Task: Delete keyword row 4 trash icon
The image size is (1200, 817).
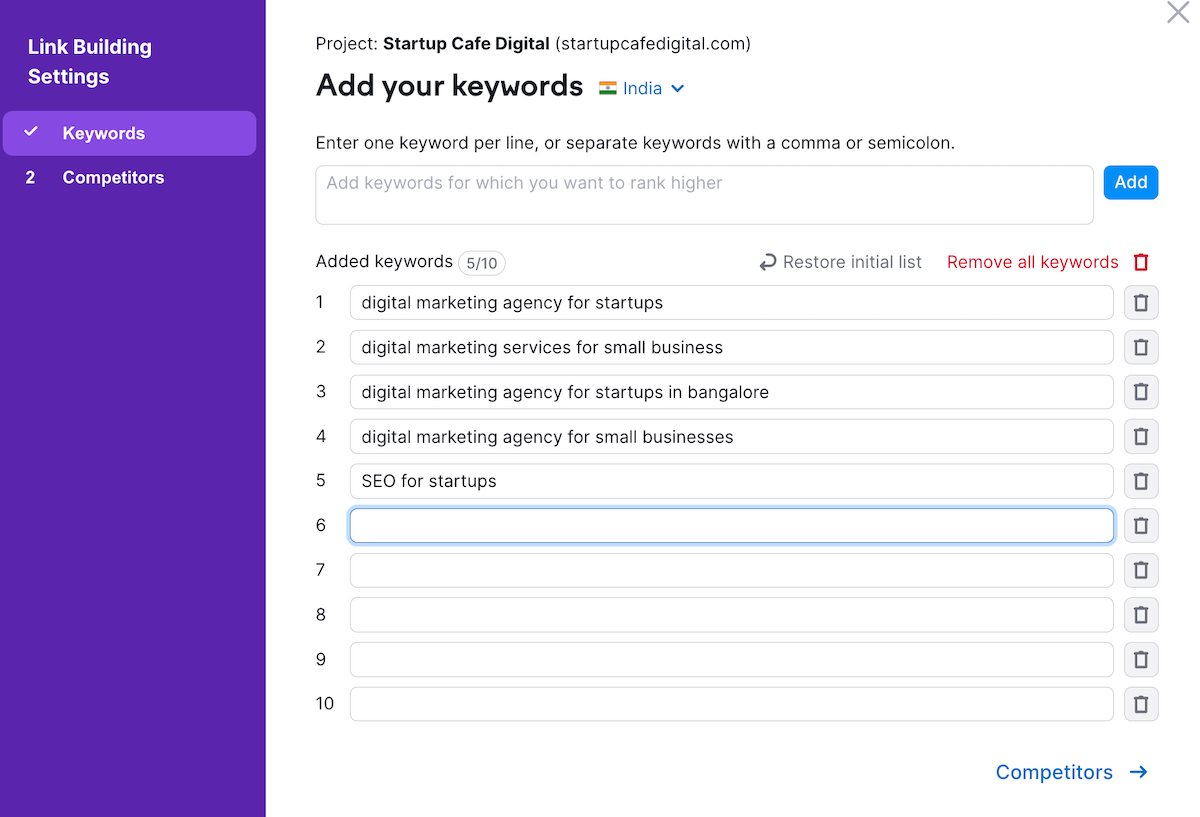Action: (x=1141, y=437)
